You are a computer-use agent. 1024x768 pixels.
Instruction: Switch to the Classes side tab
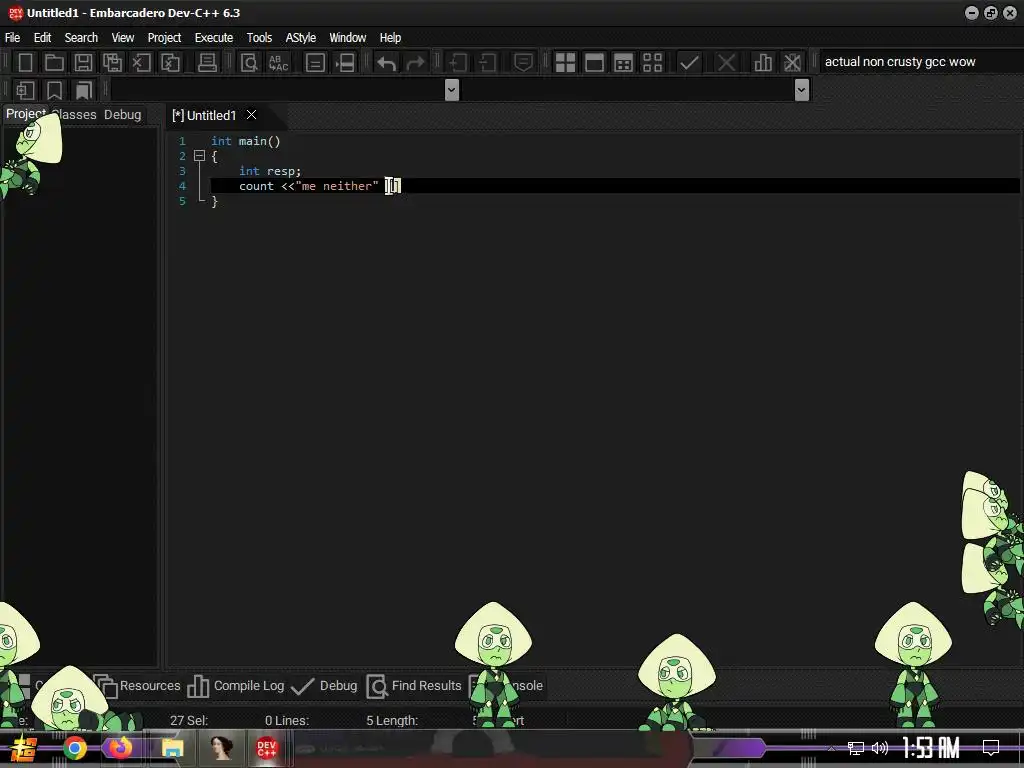point(74,114)
